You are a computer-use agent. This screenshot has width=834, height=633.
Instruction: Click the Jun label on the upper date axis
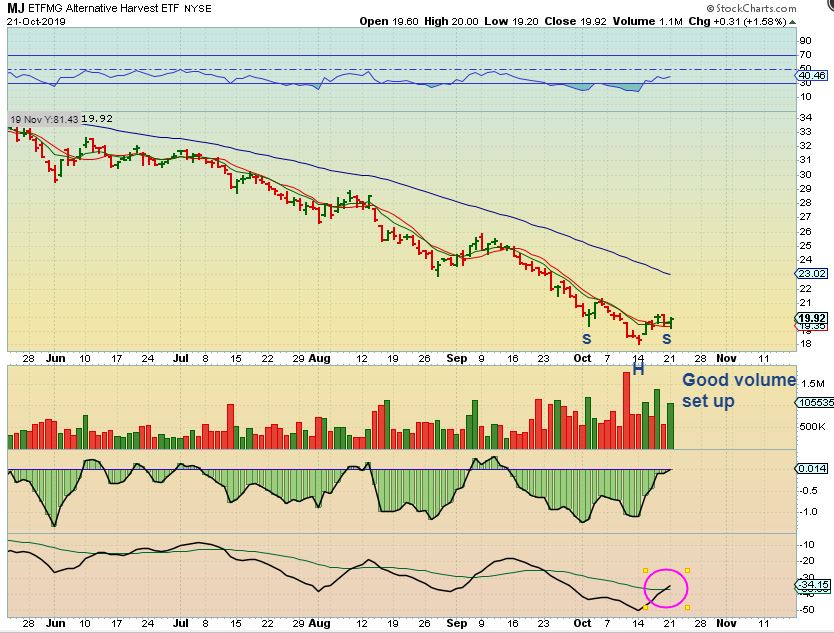[x=55, y=358]
